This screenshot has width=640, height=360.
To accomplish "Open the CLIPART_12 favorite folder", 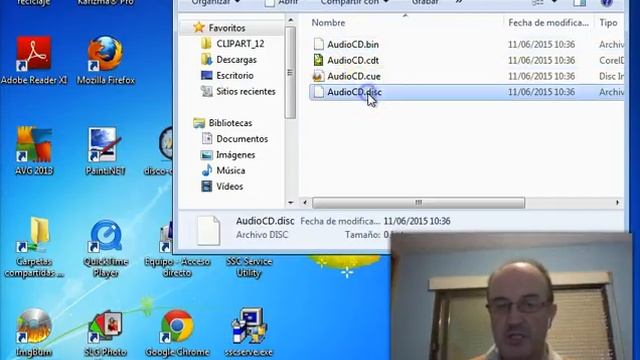I will 240,44.
